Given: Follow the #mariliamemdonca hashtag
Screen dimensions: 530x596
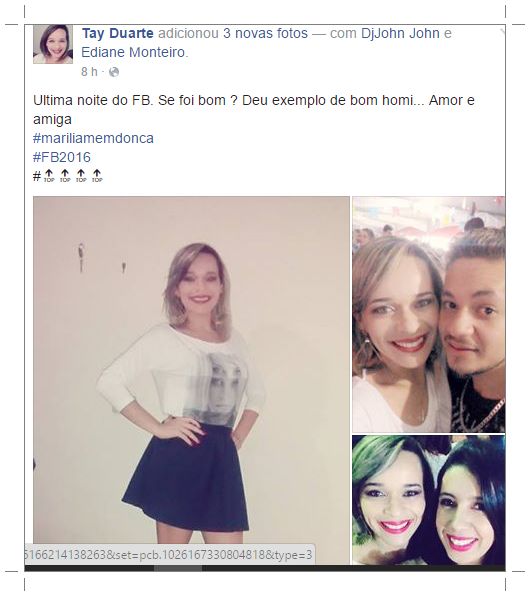Looking at the screenshot, I should 94,138.
